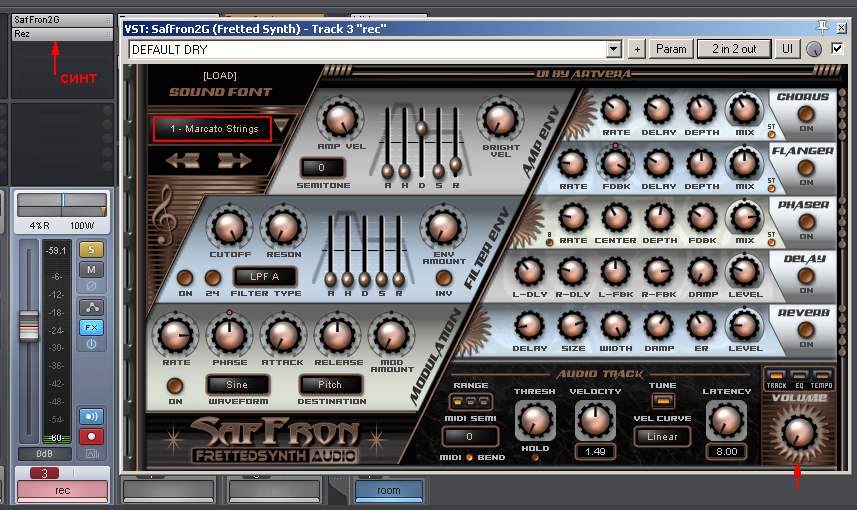Click the main VOLUME knob
This screenshot has height=510, width=857.
tap(799, 433)
